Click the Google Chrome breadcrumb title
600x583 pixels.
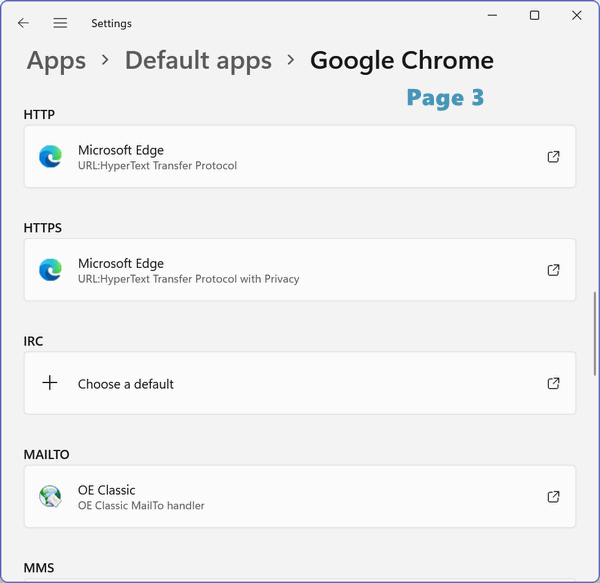click(x=402, y=60)
